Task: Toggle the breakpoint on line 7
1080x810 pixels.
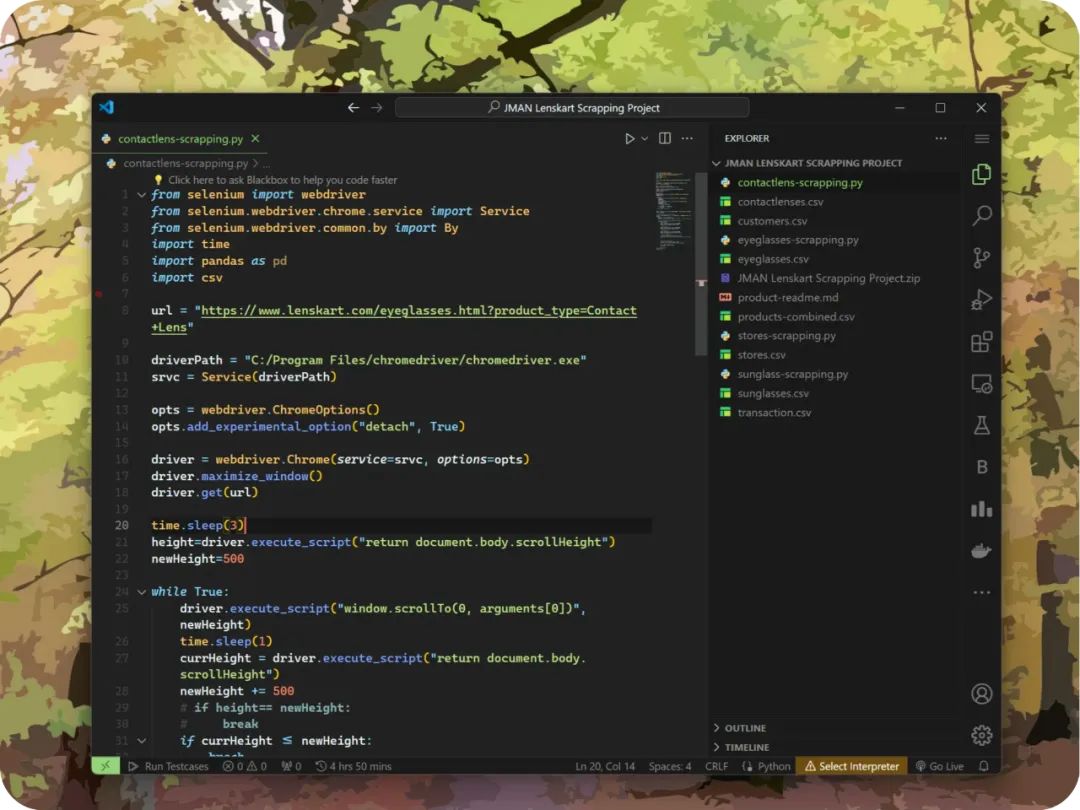Action: (99, 294)
